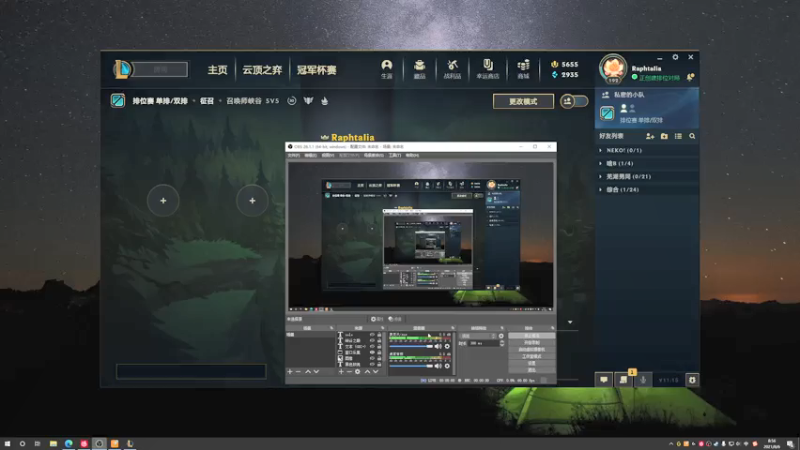Toggle the lock on the 文本 (GDI+) source
The width and height of the screenshot is (800, 450).
(x=379, y=346)
